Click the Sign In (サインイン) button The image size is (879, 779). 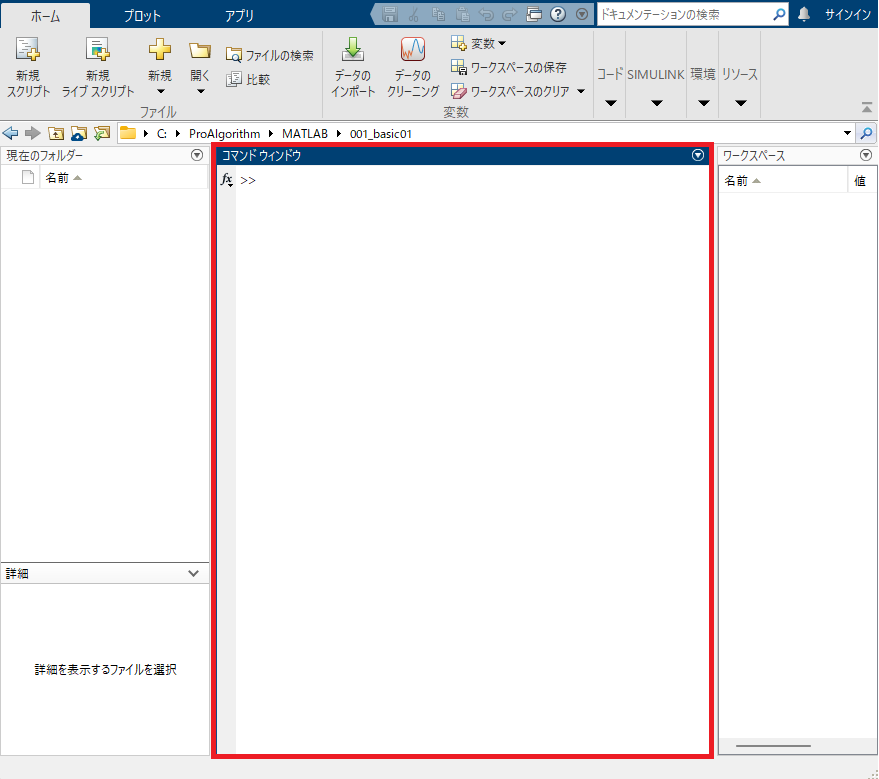tap(848, 15)
